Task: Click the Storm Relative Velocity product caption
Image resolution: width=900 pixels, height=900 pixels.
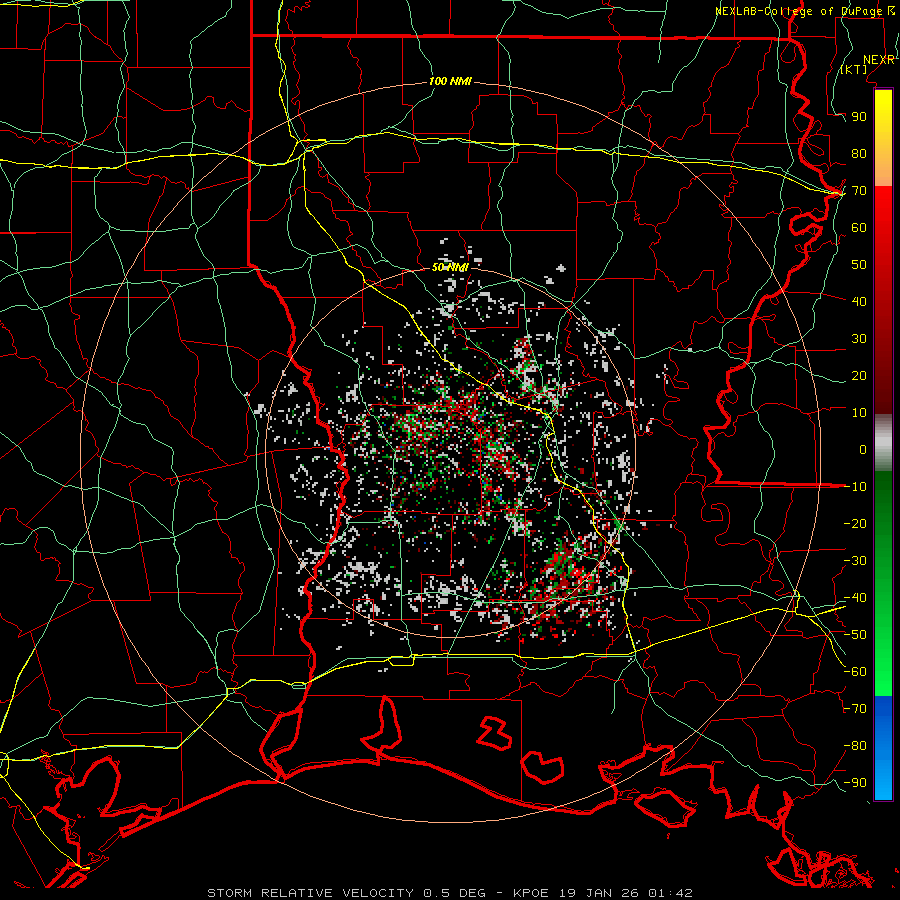Action: (x=450, y=893)
